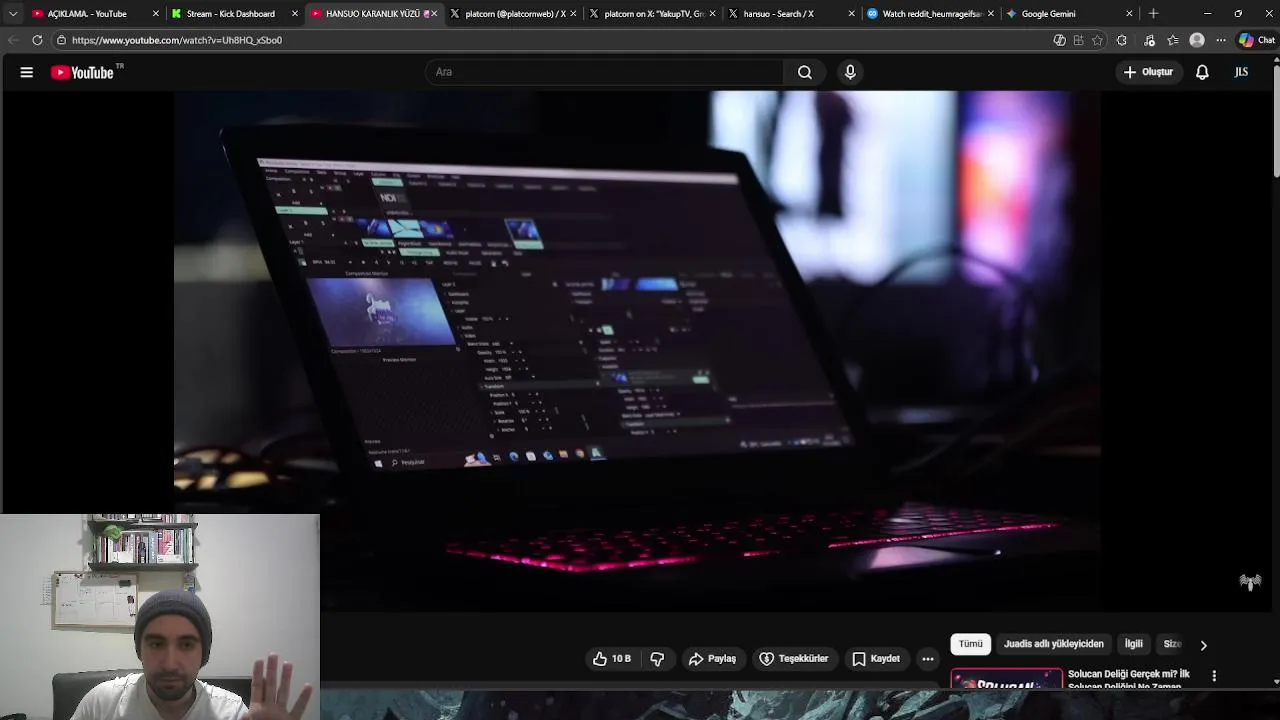The width and height of the screenshot is (1280, 720).
Task: Open the favorites list icon in the toolbar
Action: (1172, 40)
